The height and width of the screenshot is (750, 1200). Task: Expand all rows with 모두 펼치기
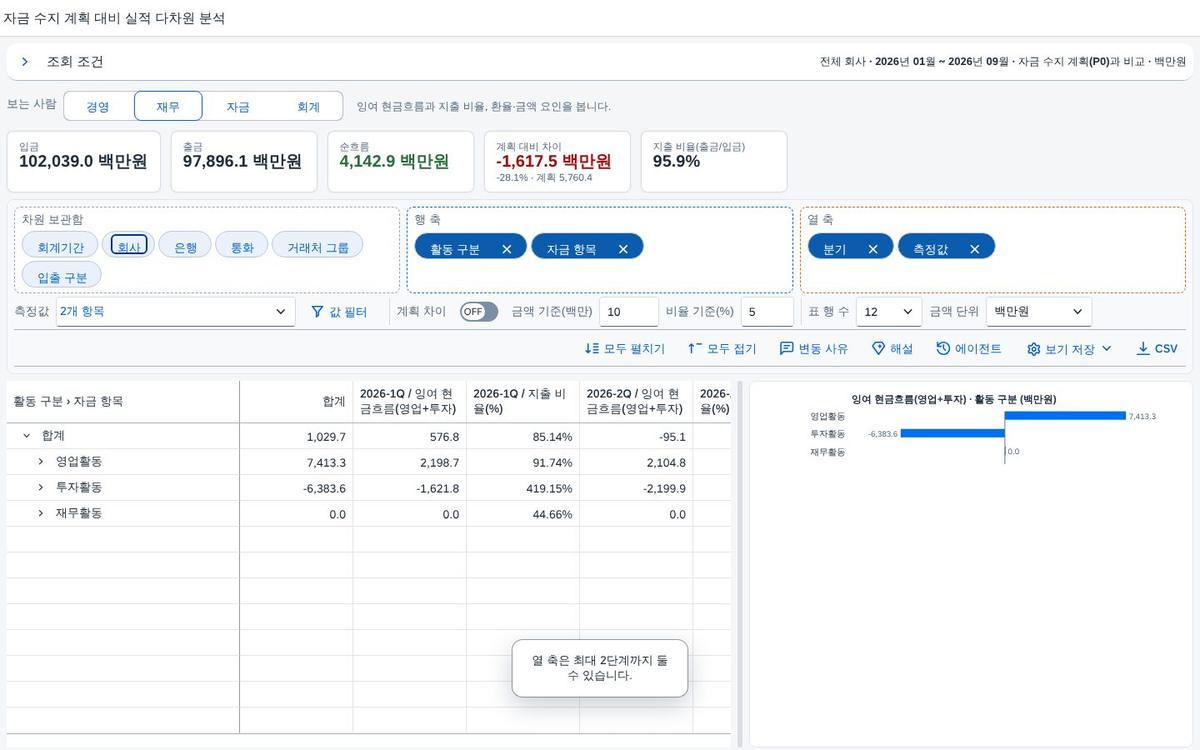[x=625, y=349]
